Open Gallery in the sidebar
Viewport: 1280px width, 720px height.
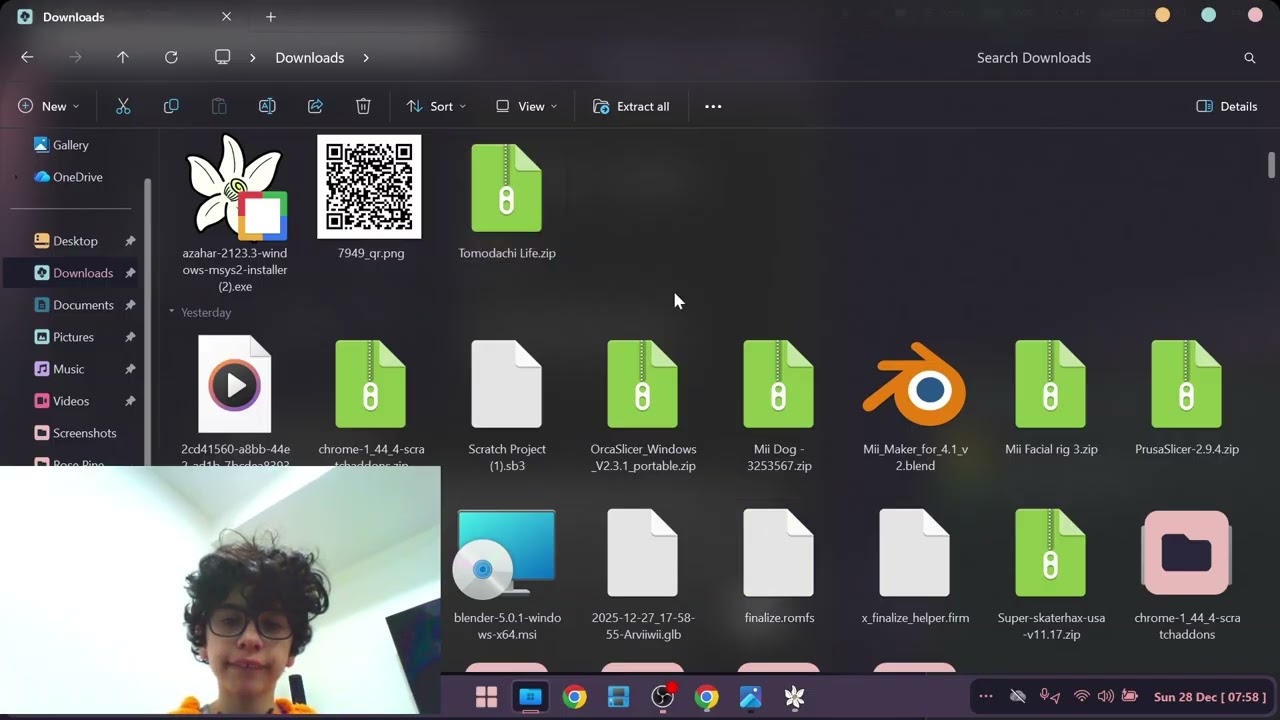pyautogui.click(x=70, y=145)
